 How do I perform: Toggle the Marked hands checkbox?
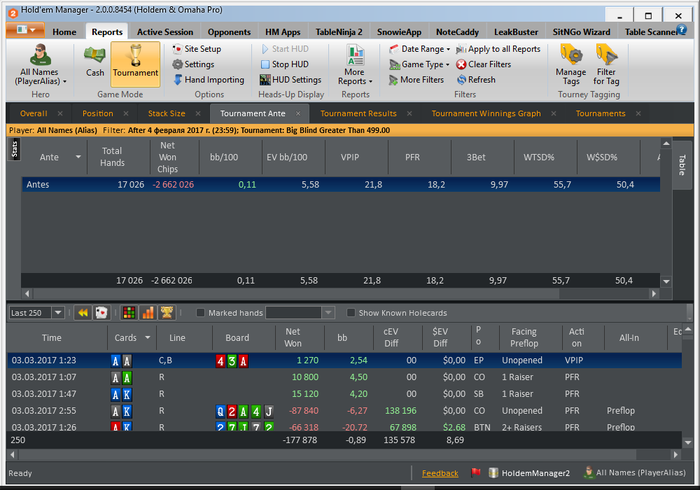click(x=200, y=313)
